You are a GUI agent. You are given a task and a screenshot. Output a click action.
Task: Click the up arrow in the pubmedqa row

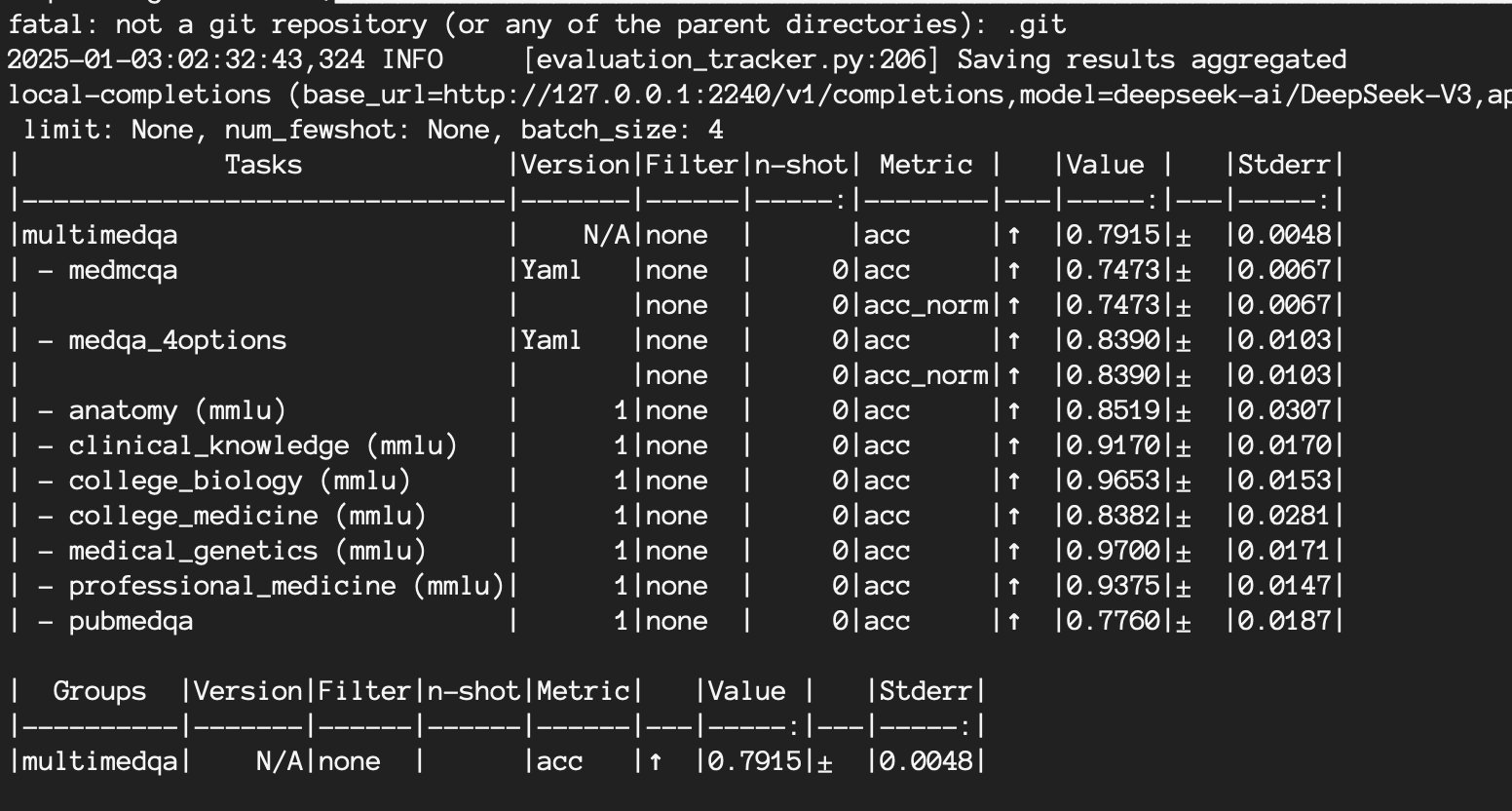click(1013, 621)
